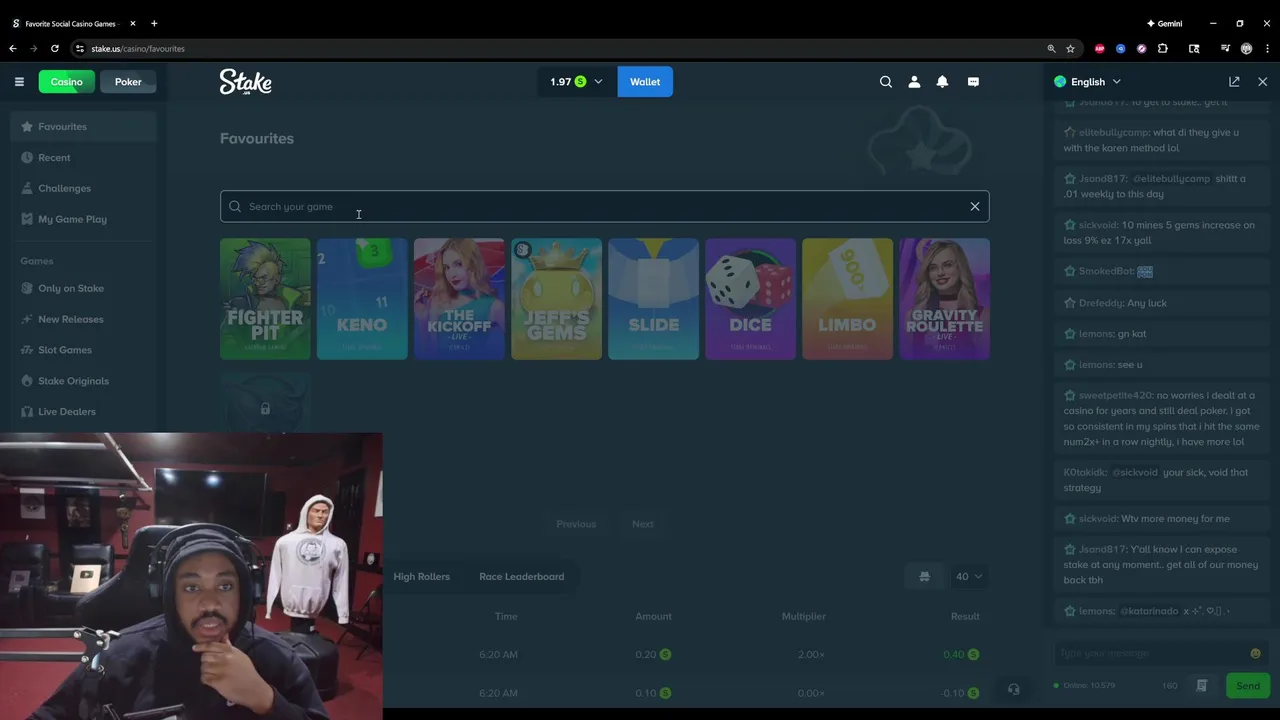
Task: Open the Slide game
Action: point(653,298)
